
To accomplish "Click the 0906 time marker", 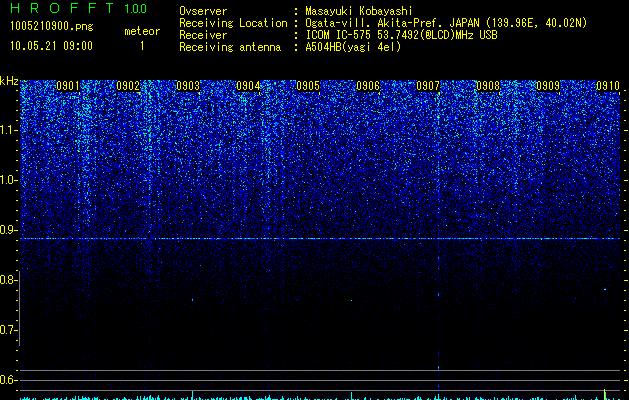I will (368, 86).
